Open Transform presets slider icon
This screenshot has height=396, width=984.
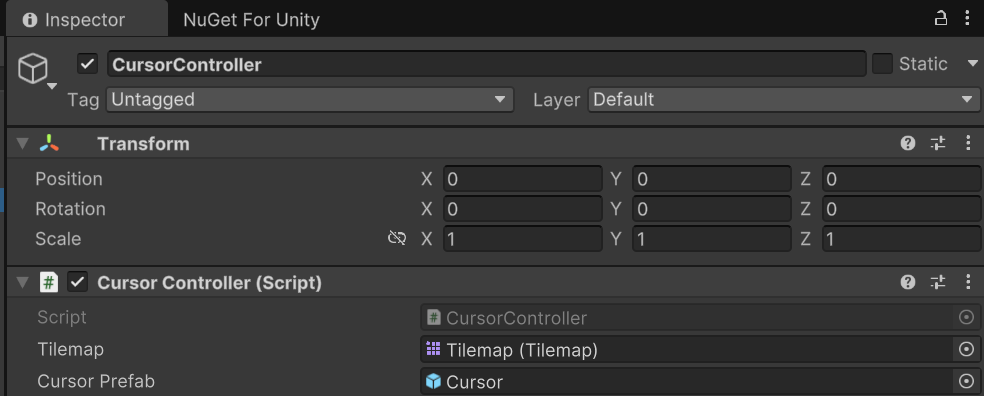point(938,144)
